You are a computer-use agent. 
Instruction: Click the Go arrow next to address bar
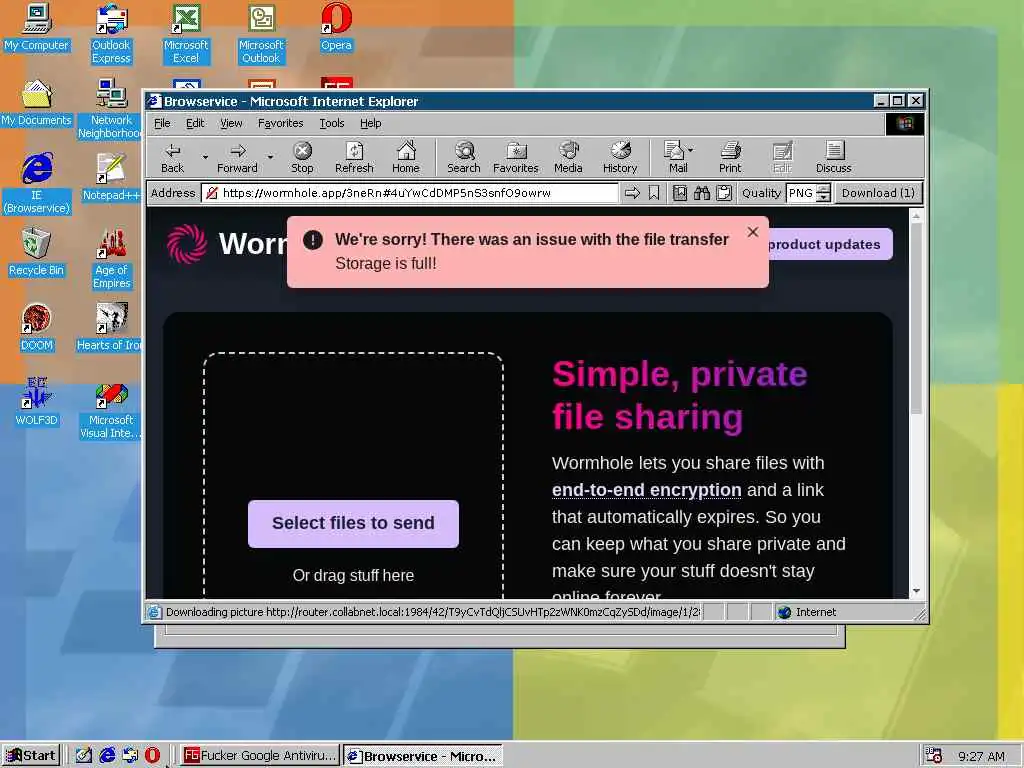[632, 193]
